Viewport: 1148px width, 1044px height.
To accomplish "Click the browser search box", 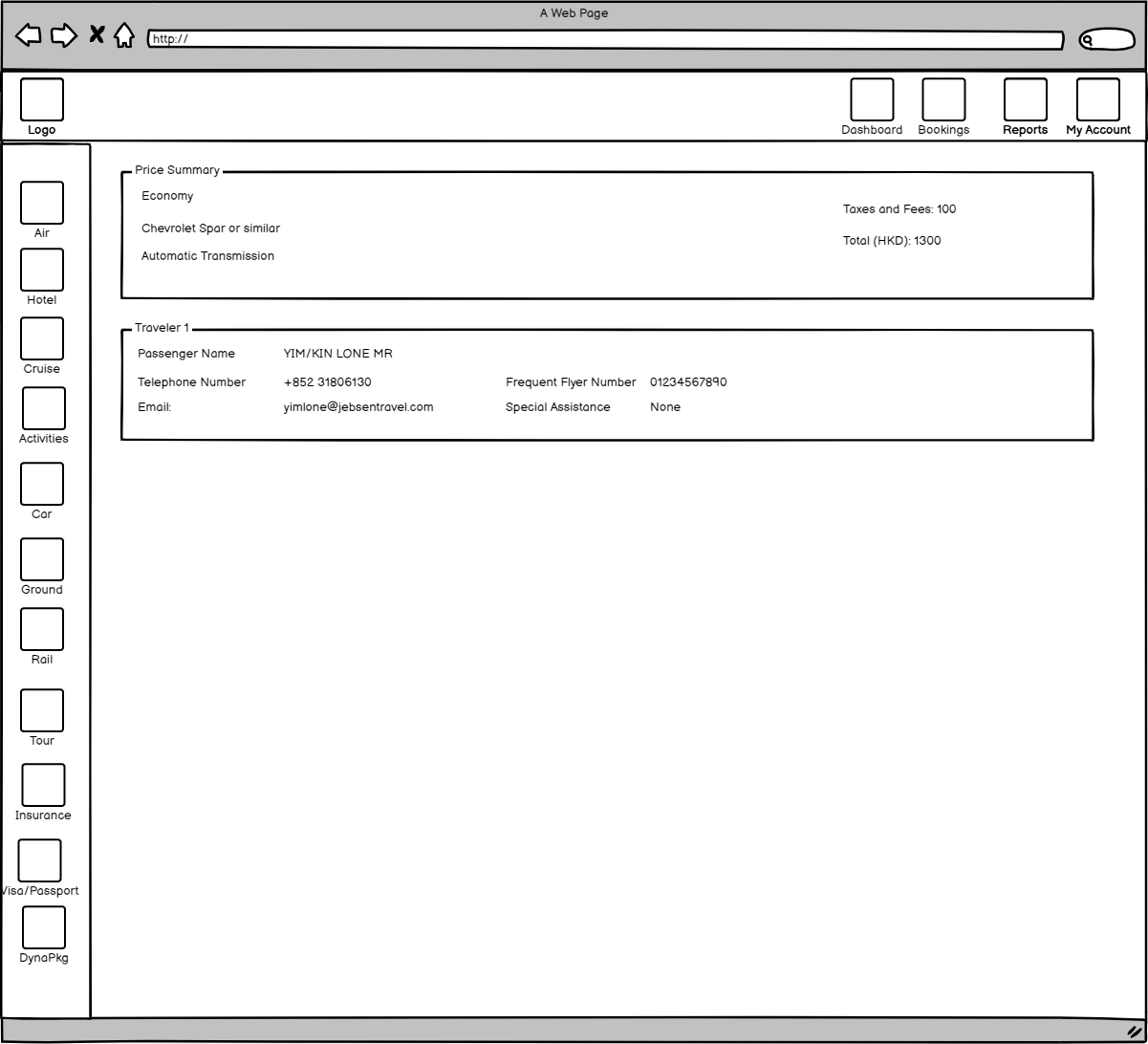I will tap(1107, 40).
